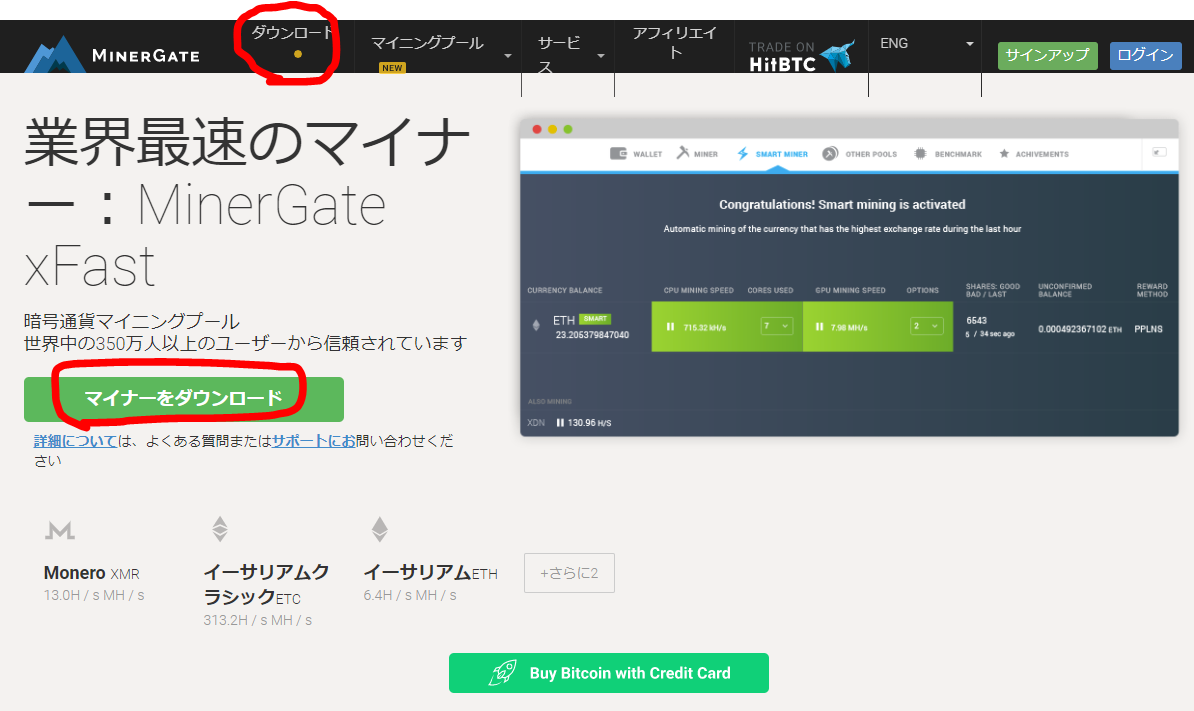Image resolution: width=1194 pixels, height=711 pixels.
Task: Select the shares count 6543
Action: click(x=976, y=320)
